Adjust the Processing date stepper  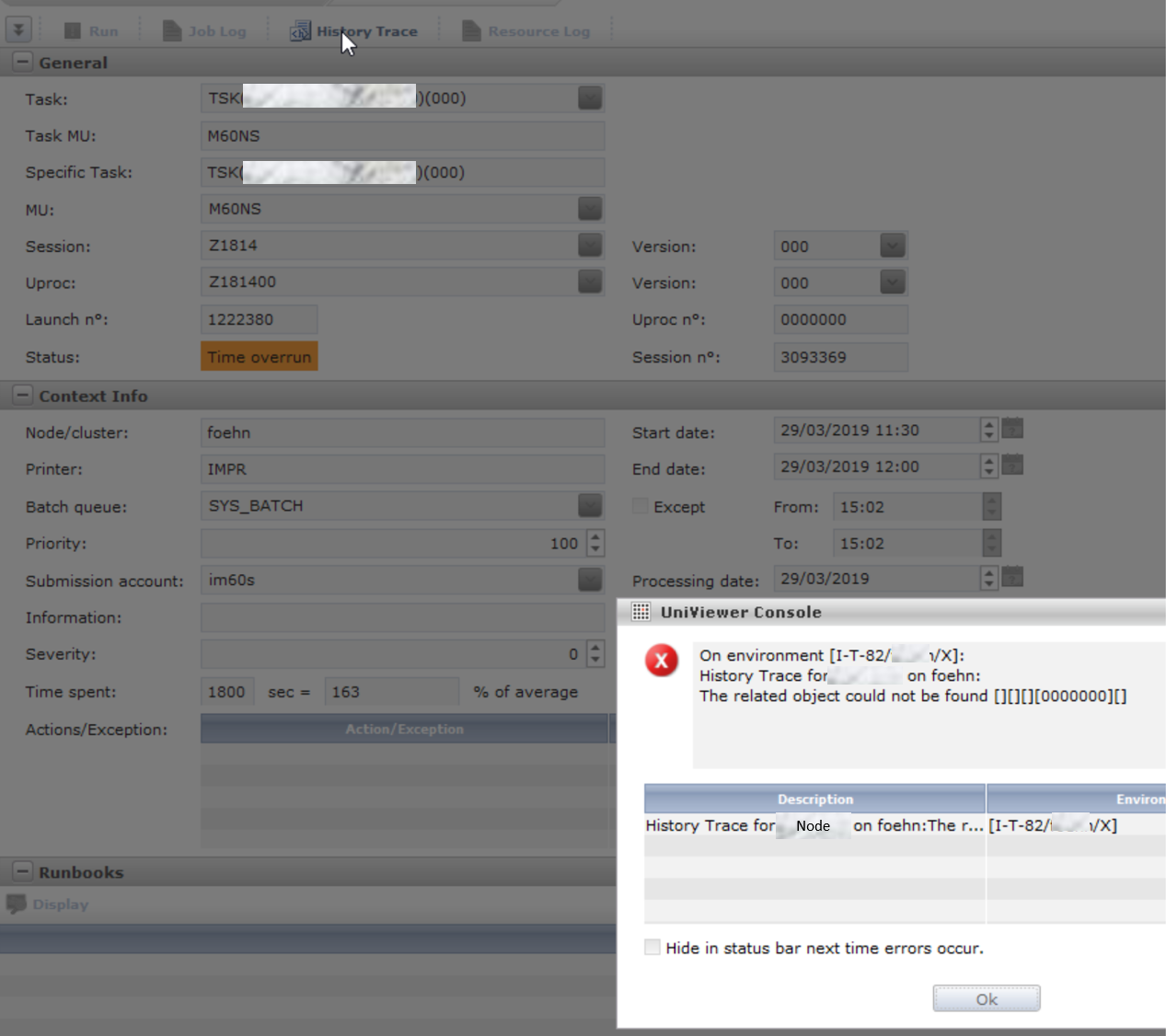coord(989,578)
